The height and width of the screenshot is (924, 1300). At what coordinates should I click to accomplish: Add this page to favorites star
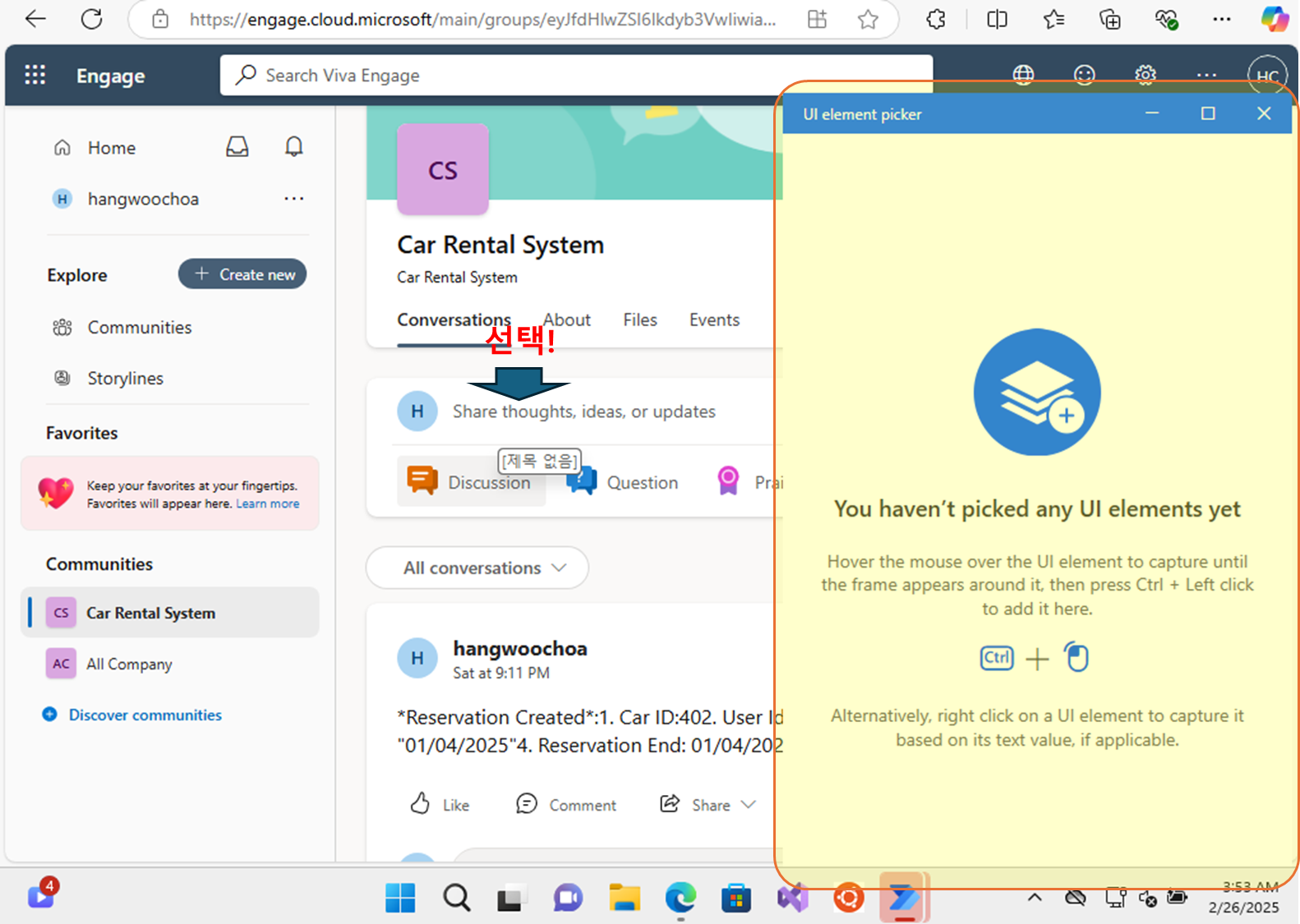pyautogui.click(x=868, y=19)
